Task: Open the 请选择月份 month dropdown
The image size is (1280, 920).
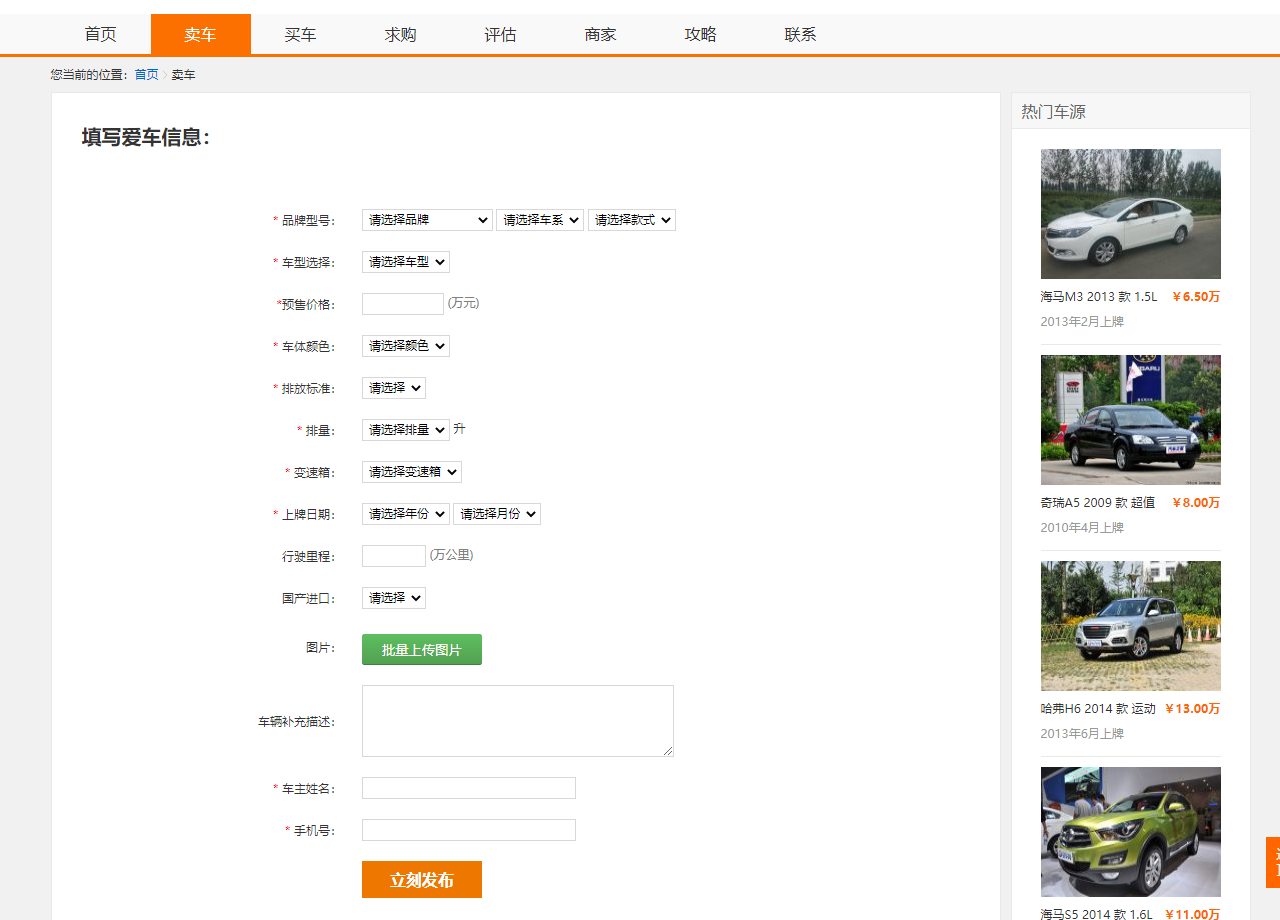Action: (497, 513)
